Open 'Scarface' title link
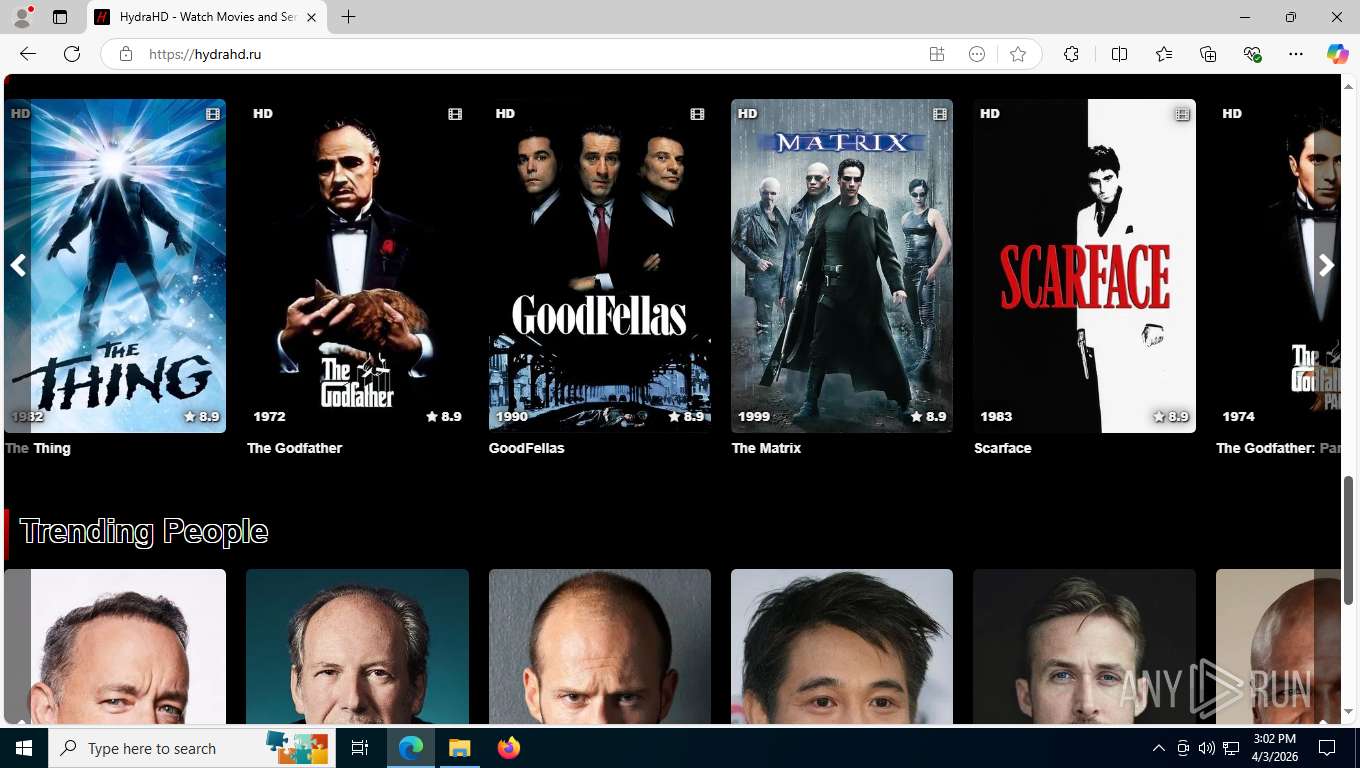This screenshot has width=1360, height=768. 1003,448
